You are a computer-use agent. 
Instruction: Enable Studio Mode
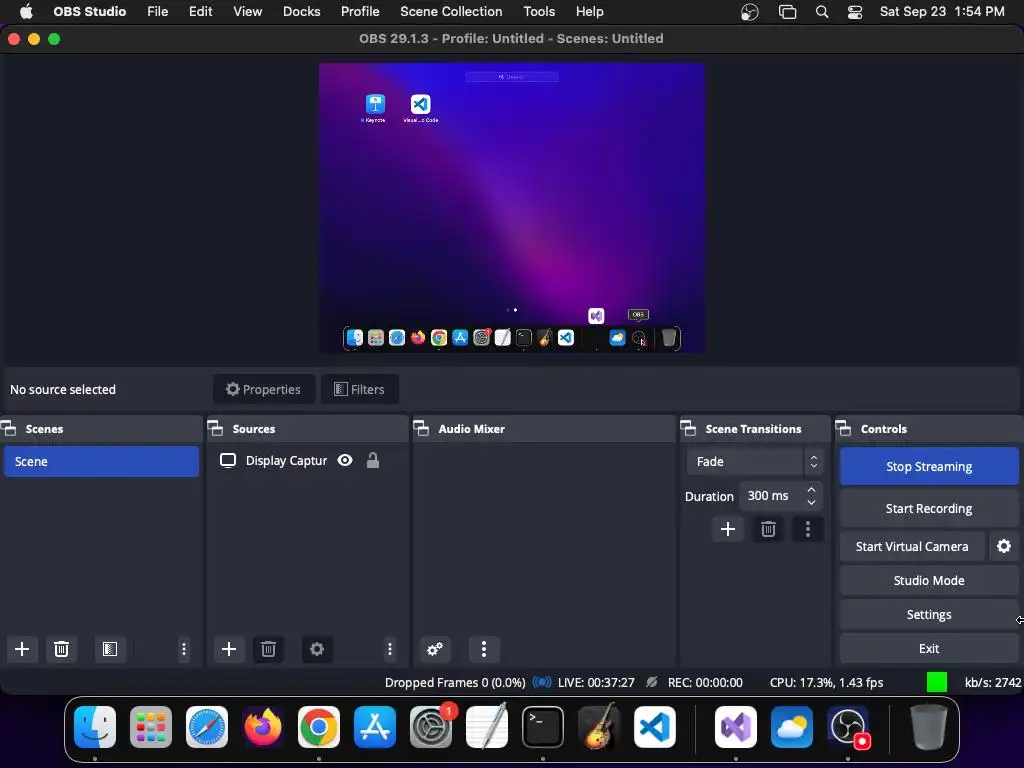tap(929, 580)
